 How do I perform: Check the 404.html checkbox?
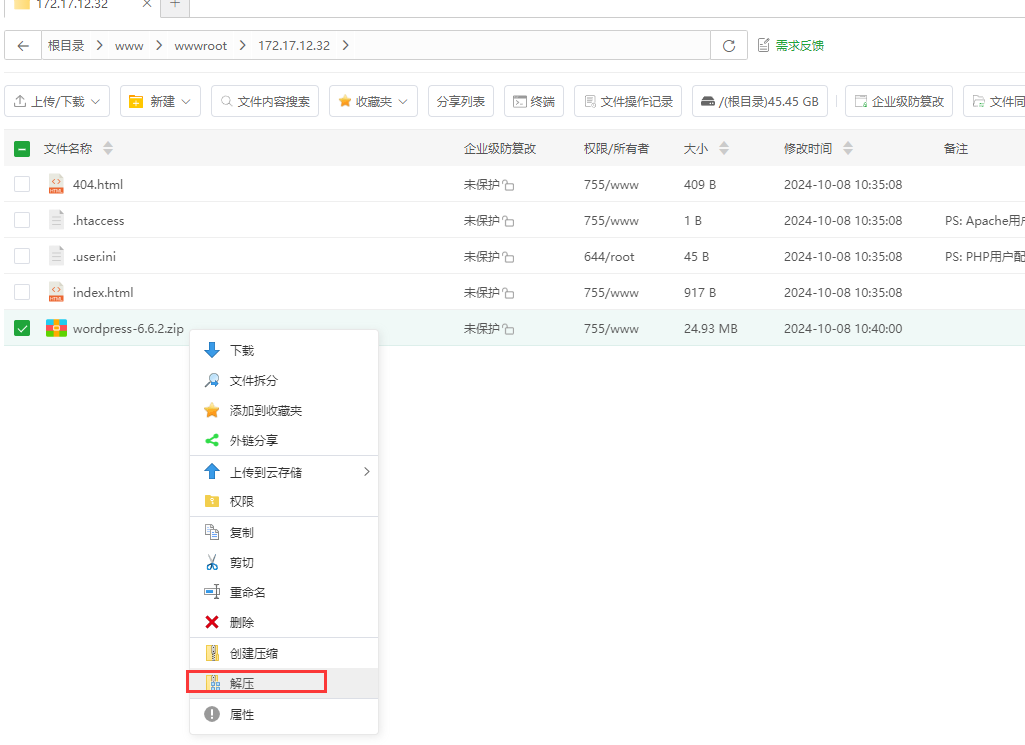tap(22, 184)
